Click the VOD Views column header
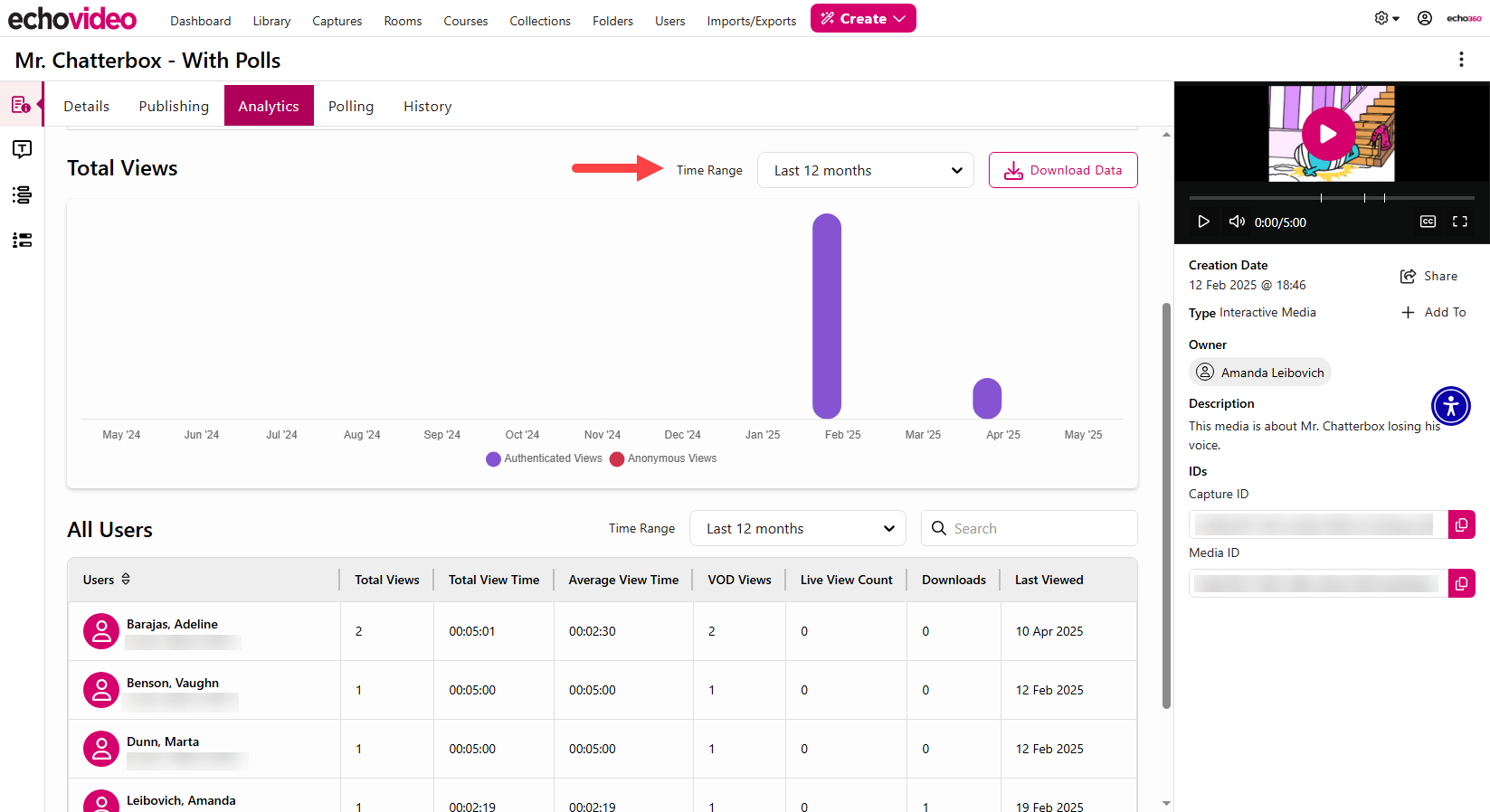 [x=739, y=580]
